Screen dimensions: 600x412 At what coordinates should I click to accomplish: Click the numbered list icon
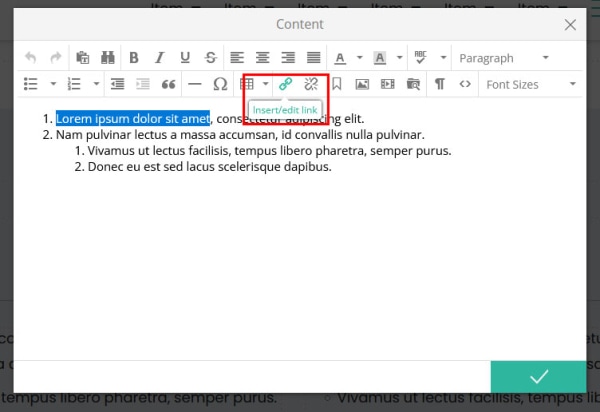coord(74,84)
